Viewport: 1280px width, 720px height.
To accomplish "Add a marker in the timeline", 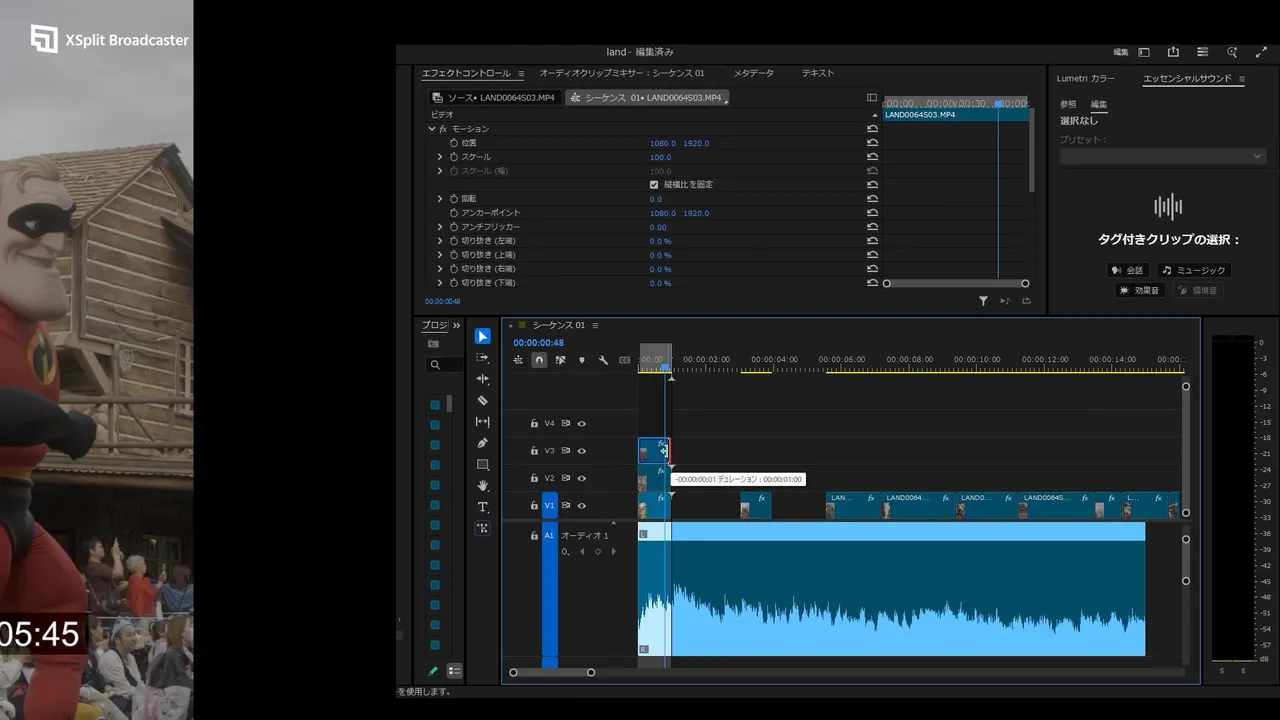I will click(582, 360).
